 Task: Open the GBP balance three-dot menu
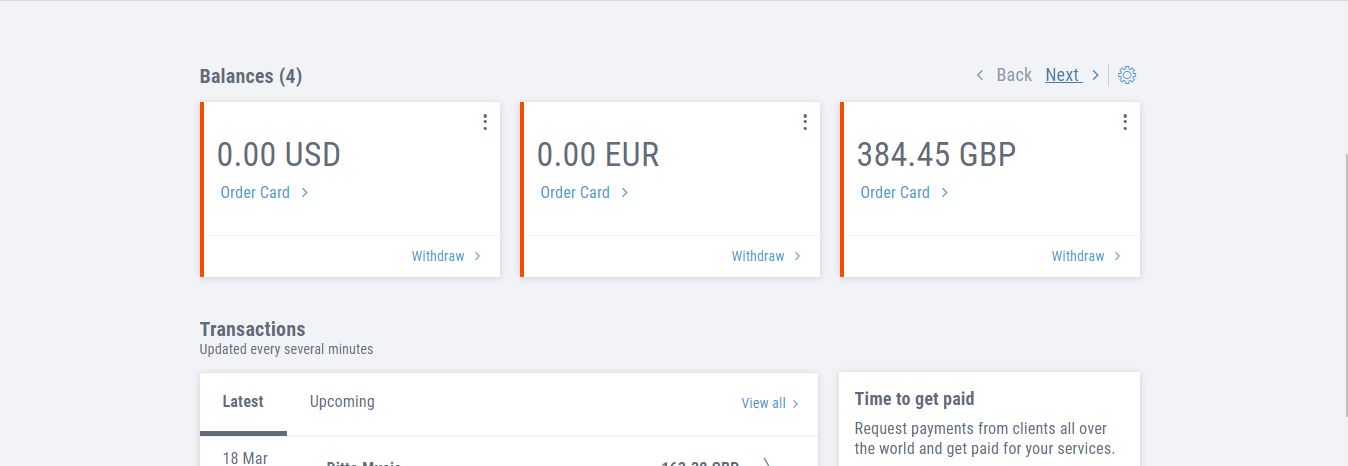pos(1125,122)
